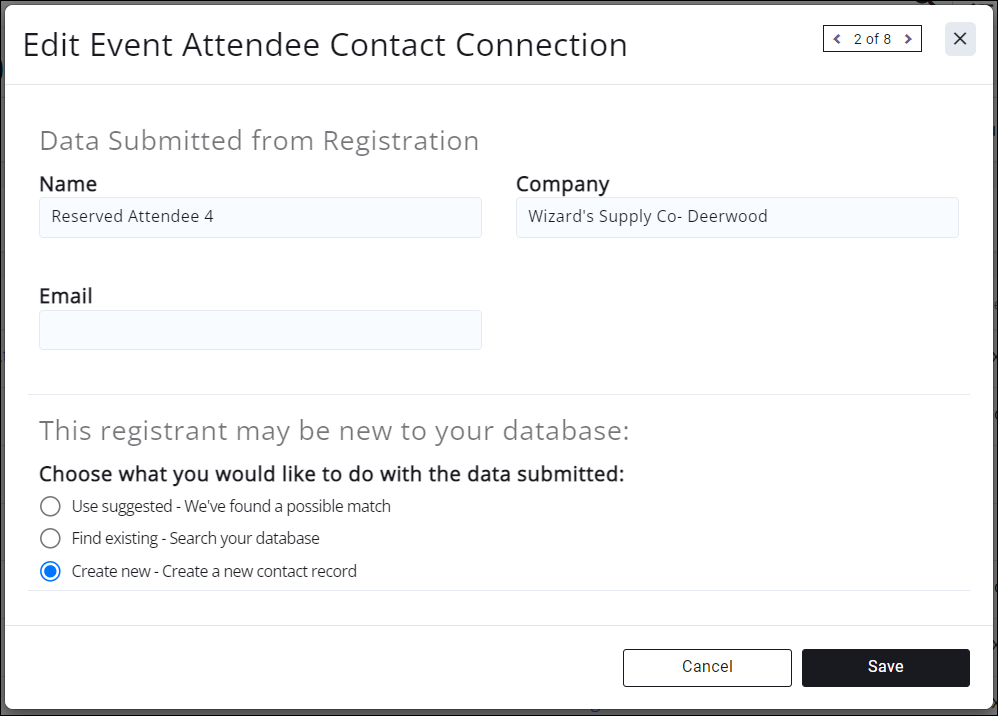Select the 'Use suggested' radio button

pyautogui.click(x=50, y=506)
